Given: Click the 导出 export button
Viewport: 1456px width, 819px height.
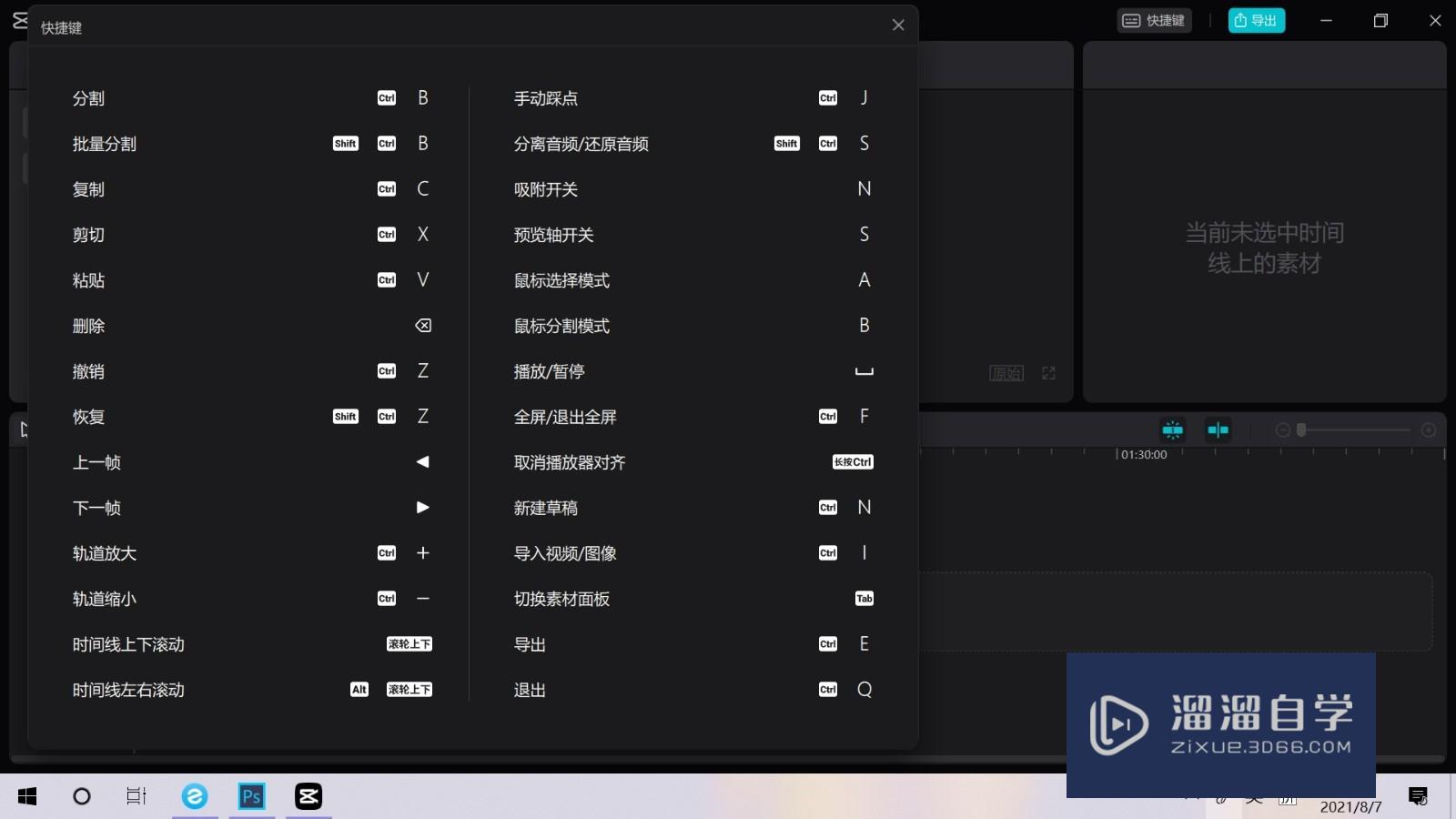Looking at the screenshot, I should pyautogui.click(x=1256, y=20).
